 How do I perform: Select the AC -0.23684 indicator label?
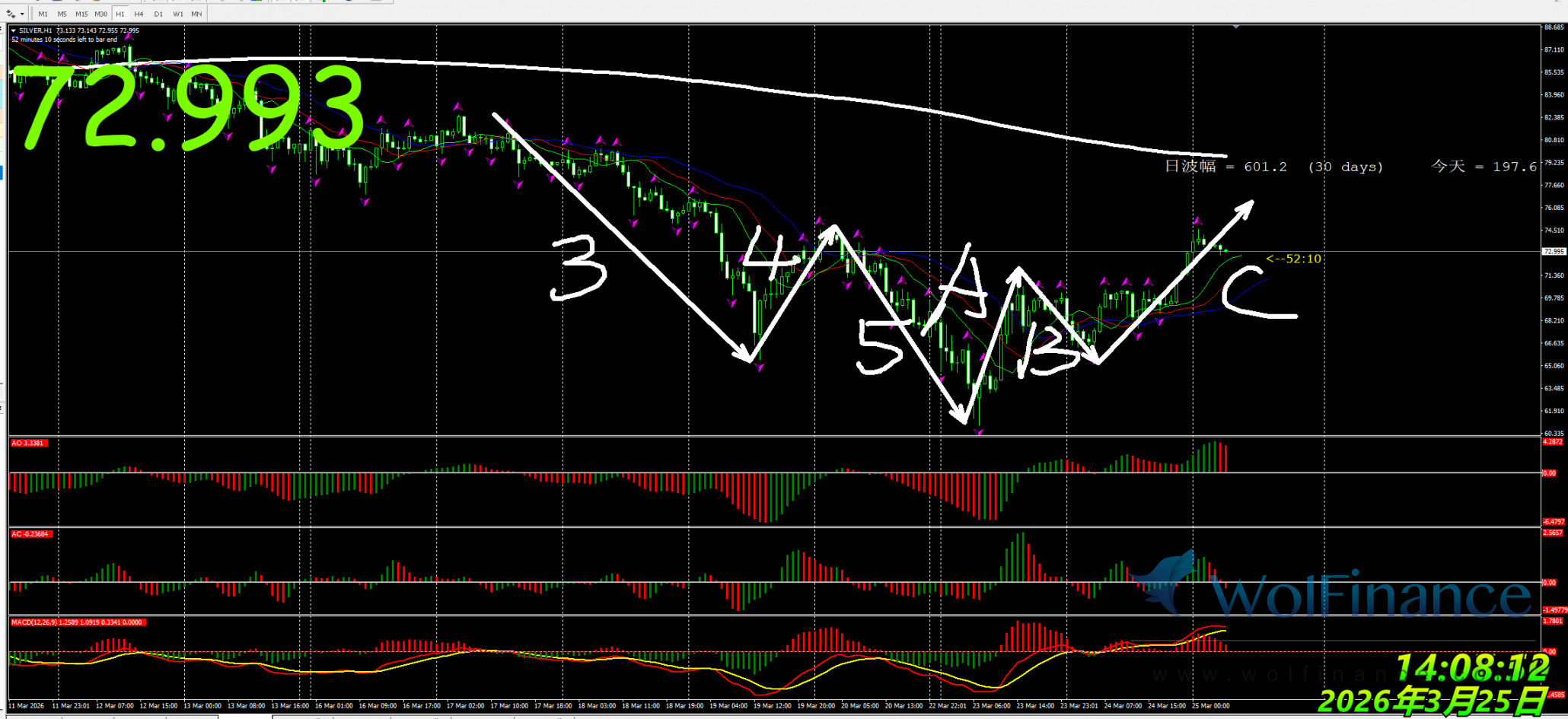30,534
